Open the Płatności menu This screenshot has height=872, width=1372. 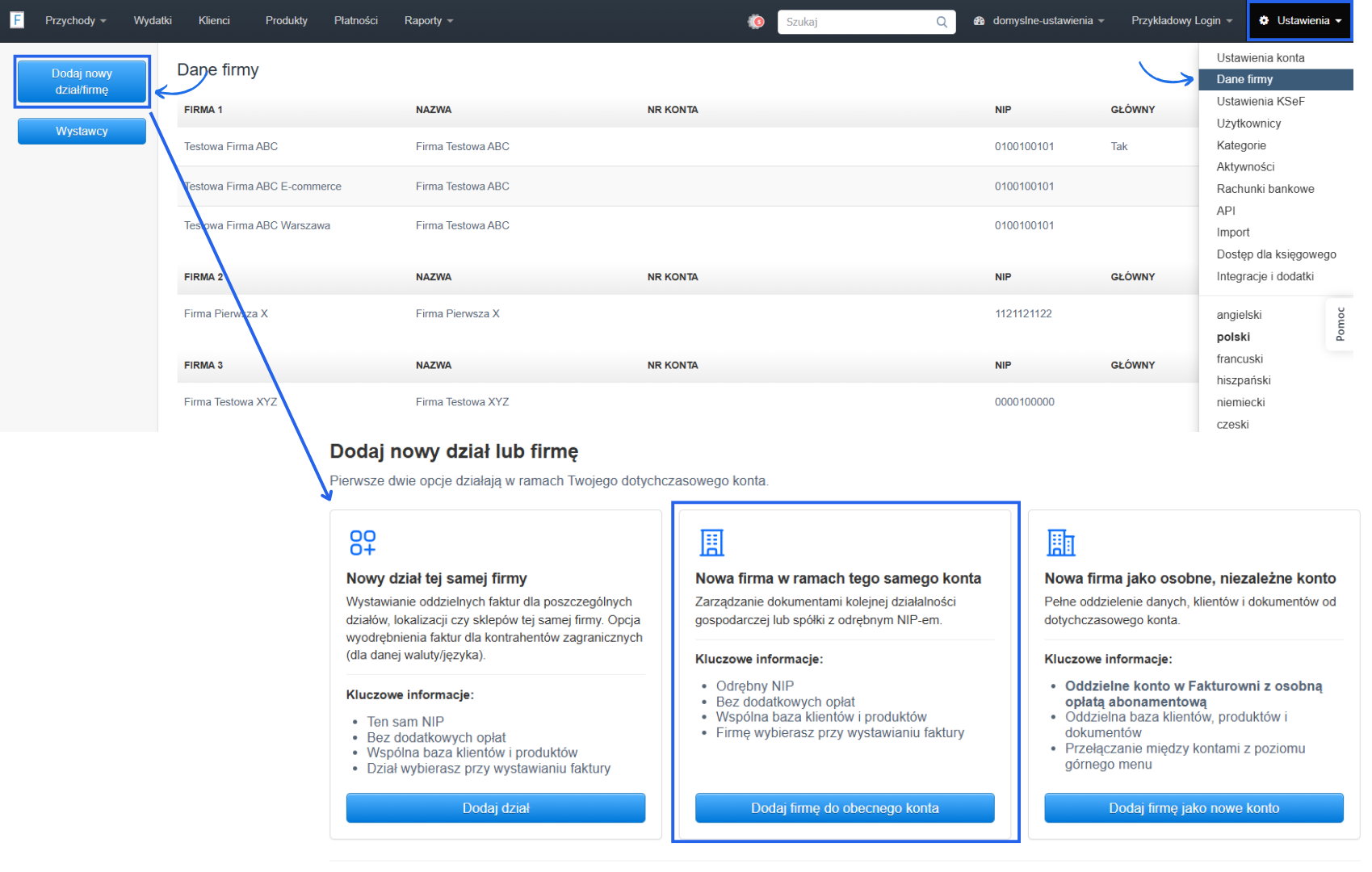[x=356, y=21]
